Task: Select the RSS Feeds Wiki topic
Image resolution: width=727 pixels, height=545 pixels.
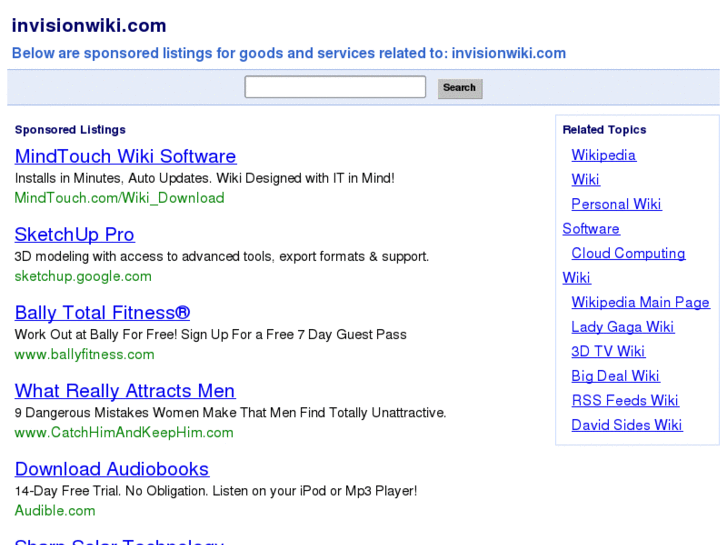Action: (x=625, y=401)
